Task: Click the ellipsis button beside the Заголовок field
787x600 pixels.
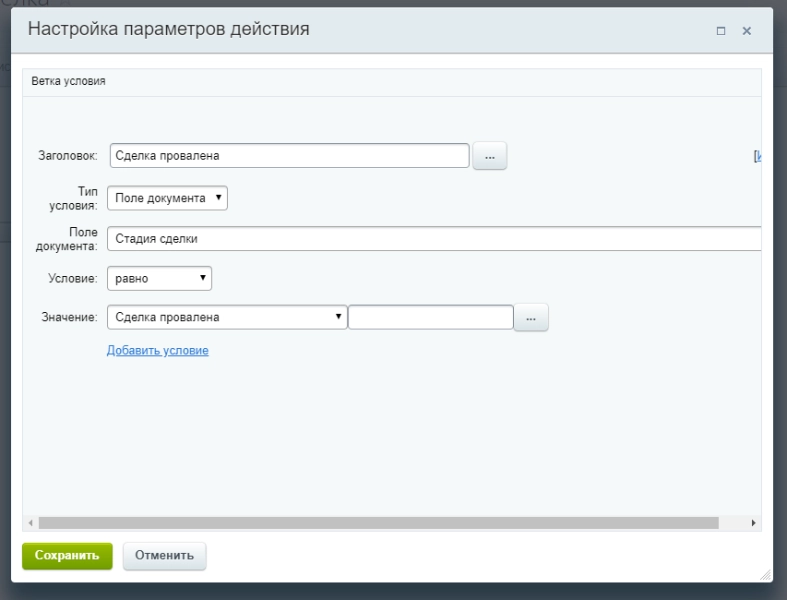Action: click(490, 156)
